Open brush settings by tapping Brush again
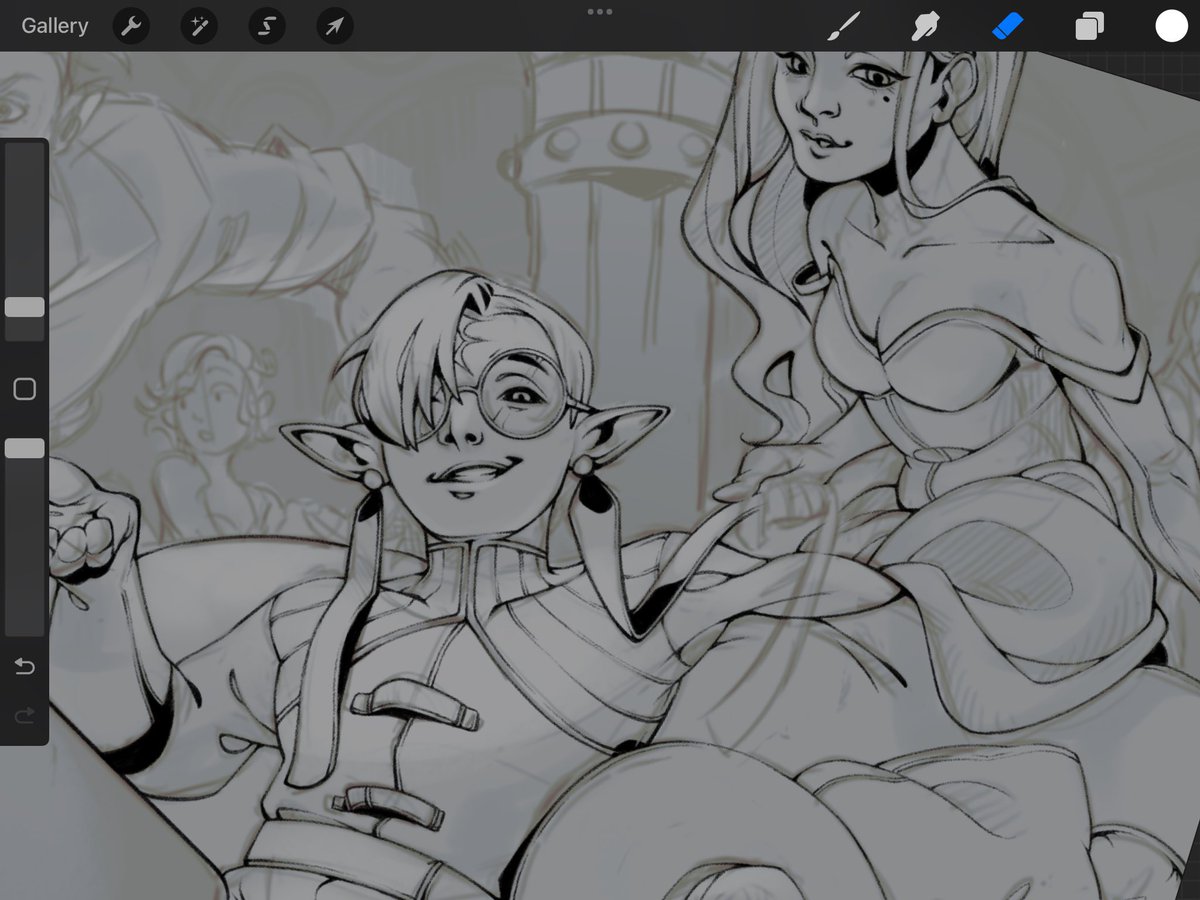This screenshot has height=900, width=1200. tap(845, 26)
